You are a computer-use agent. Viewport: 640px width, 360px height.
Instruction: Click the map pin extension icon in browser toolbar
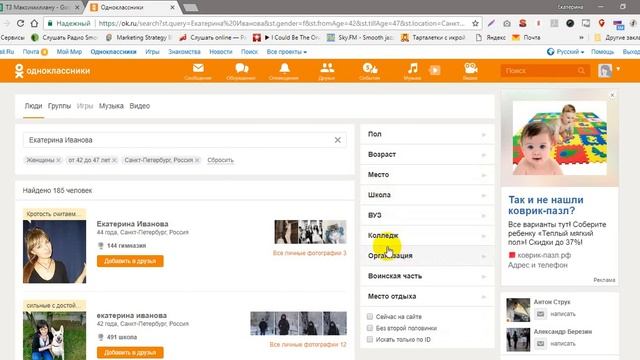[601, 23]
